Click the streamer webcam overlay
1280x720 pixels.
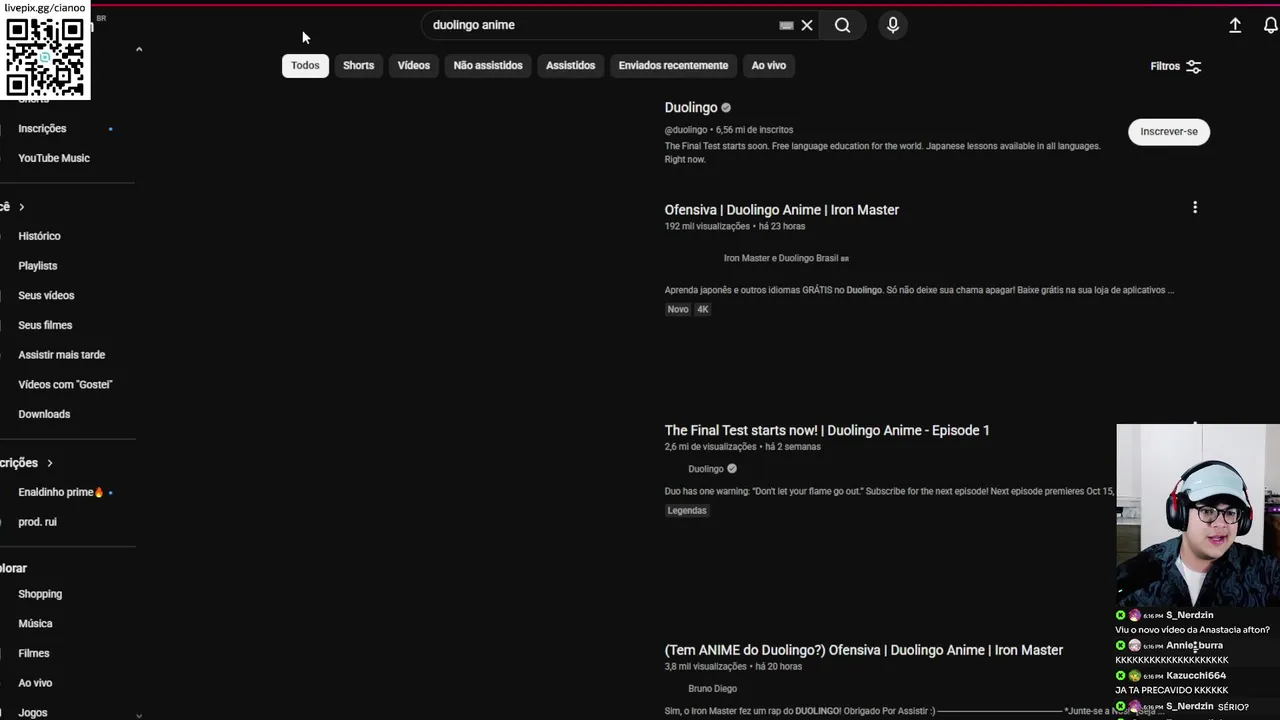pos(1198,515)
